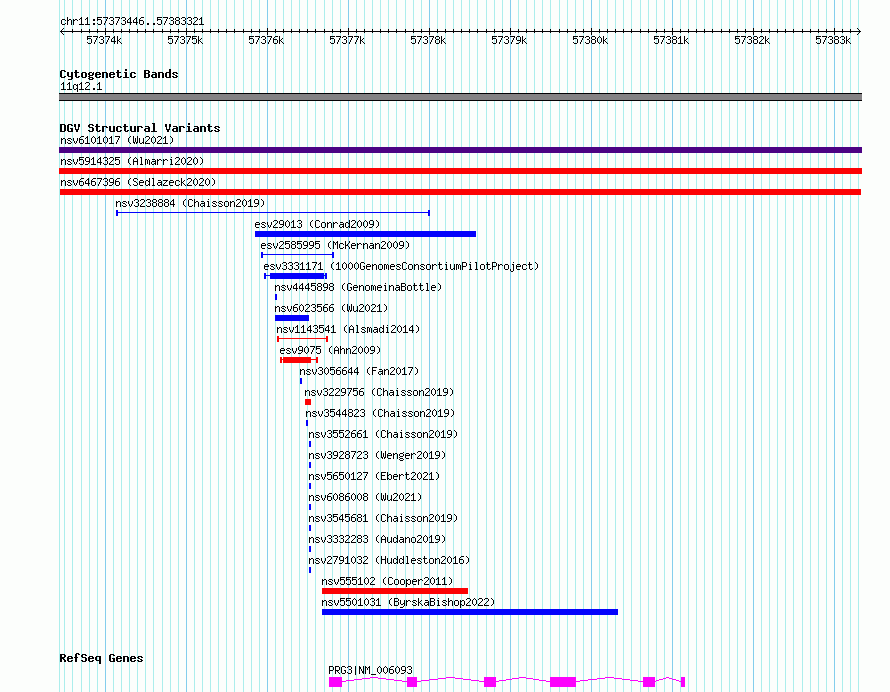The height and width of the screenshot is (692, 890).
Task: Click the nsv6101017 (Wu2021) variant label
Action: [117, 140]
